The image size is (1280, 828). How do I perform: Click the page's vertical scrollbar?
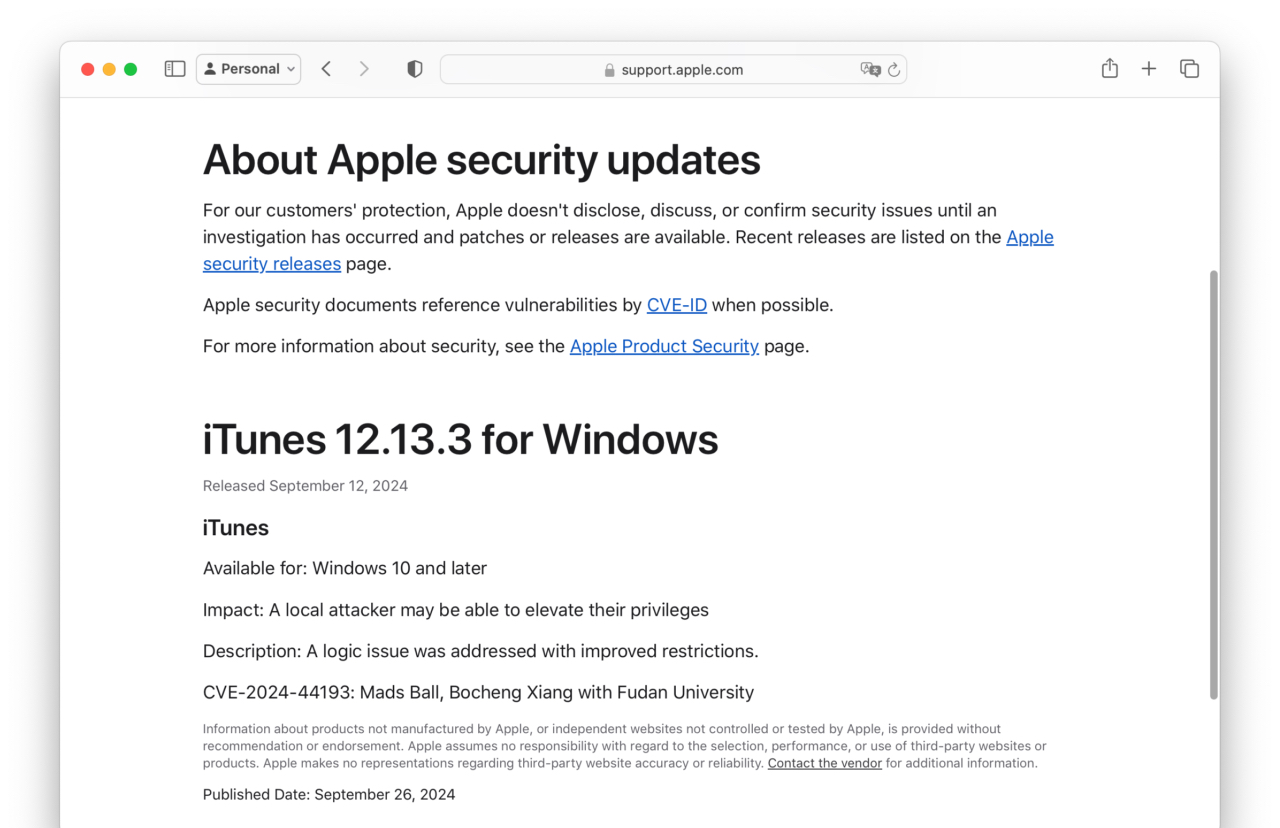tap(1214, 484)
